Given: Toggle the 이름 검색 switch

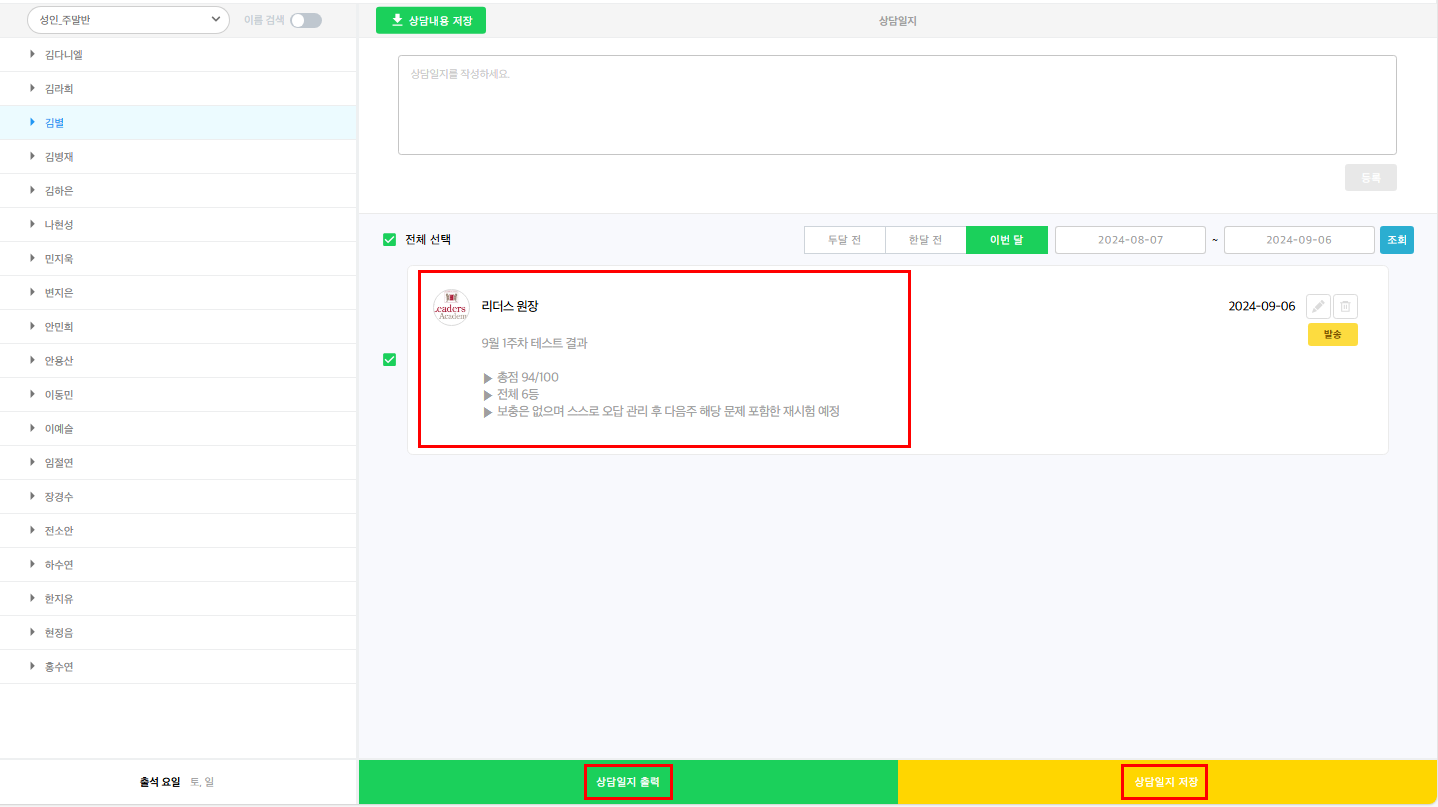Looking at the screenshot, I should [306, 20].
